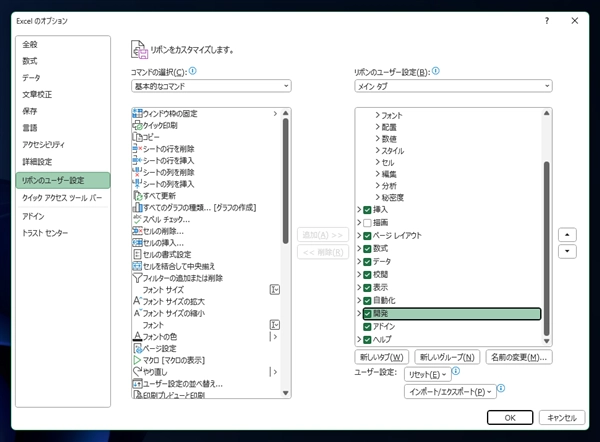Toggle the 校閲 tab checkbox
Viewport: 600px width, 442px height.
point(367,275)
